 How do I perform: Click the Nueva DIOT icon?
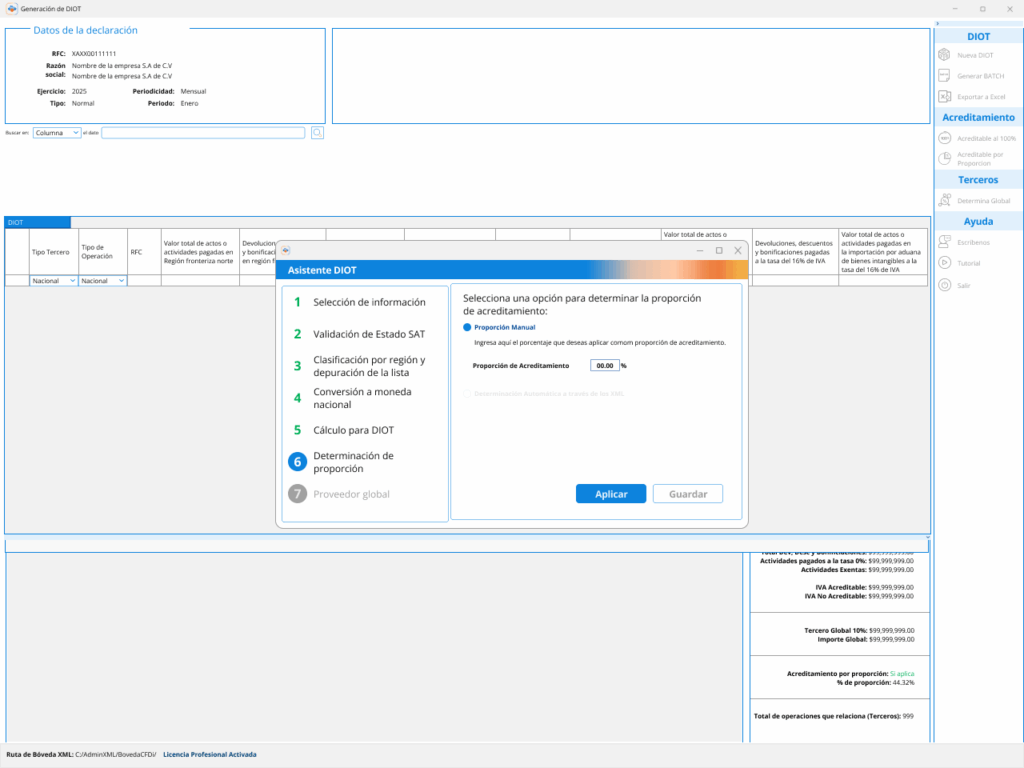click(x=944, y=55)
